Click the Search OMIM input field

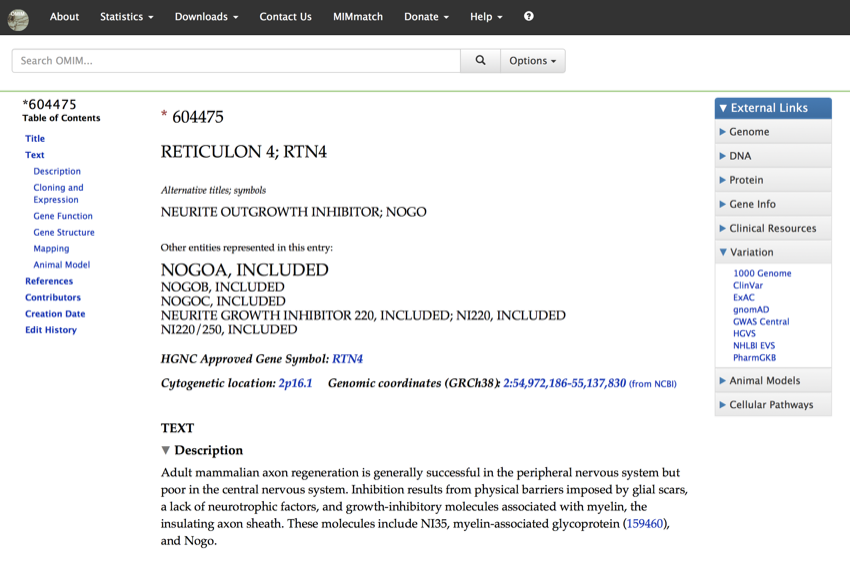[x=236, y=61]
